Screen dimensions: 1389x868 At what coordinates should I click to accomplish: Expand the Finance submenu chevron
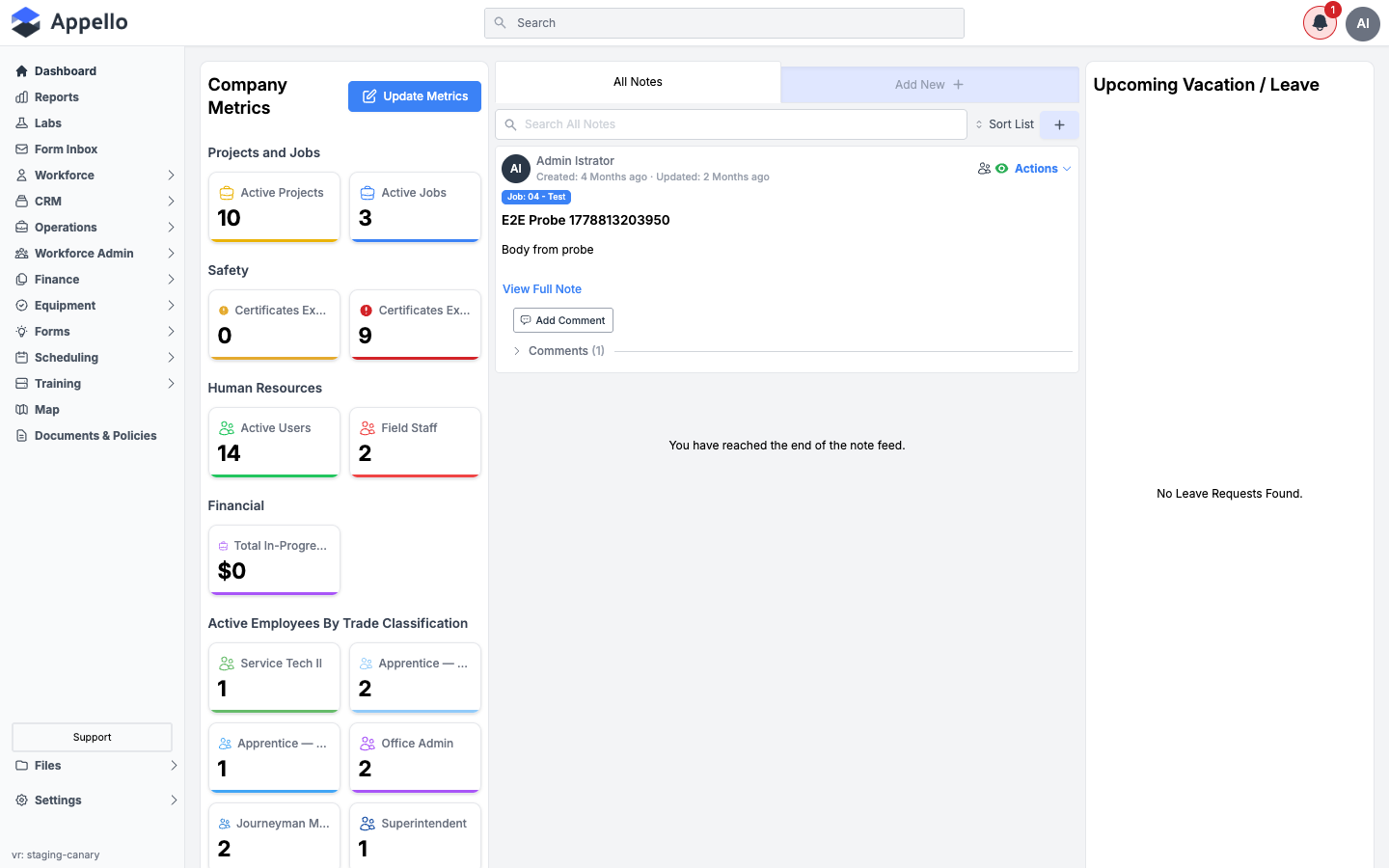(x=171, y=280)
